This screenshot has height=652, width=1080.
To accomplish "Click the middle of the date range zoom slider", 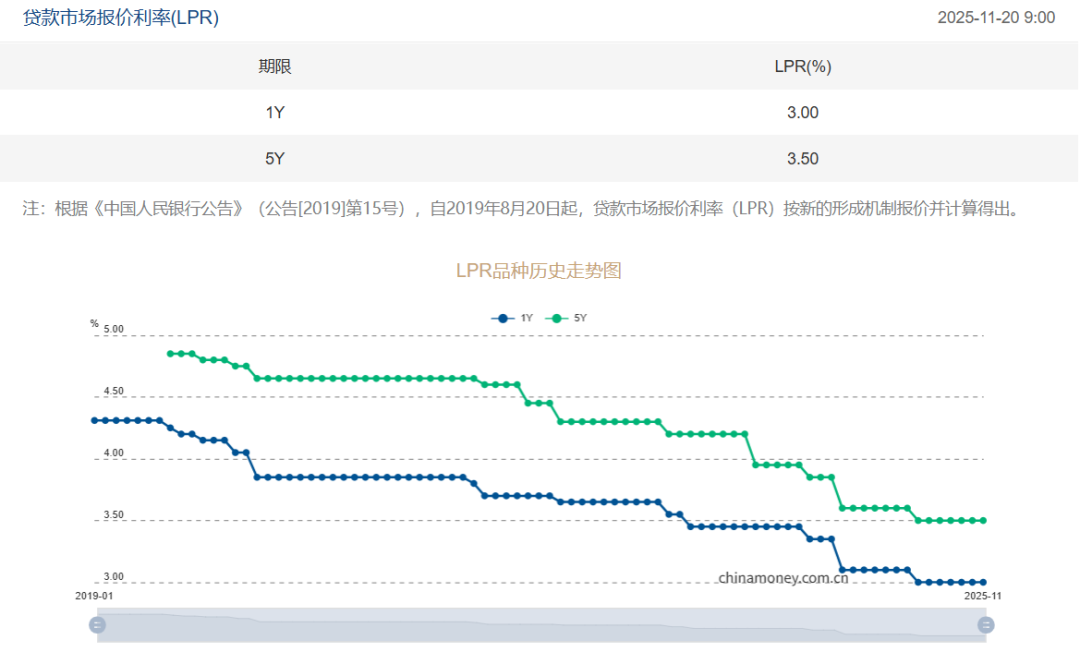I will [x=540, y=624].
